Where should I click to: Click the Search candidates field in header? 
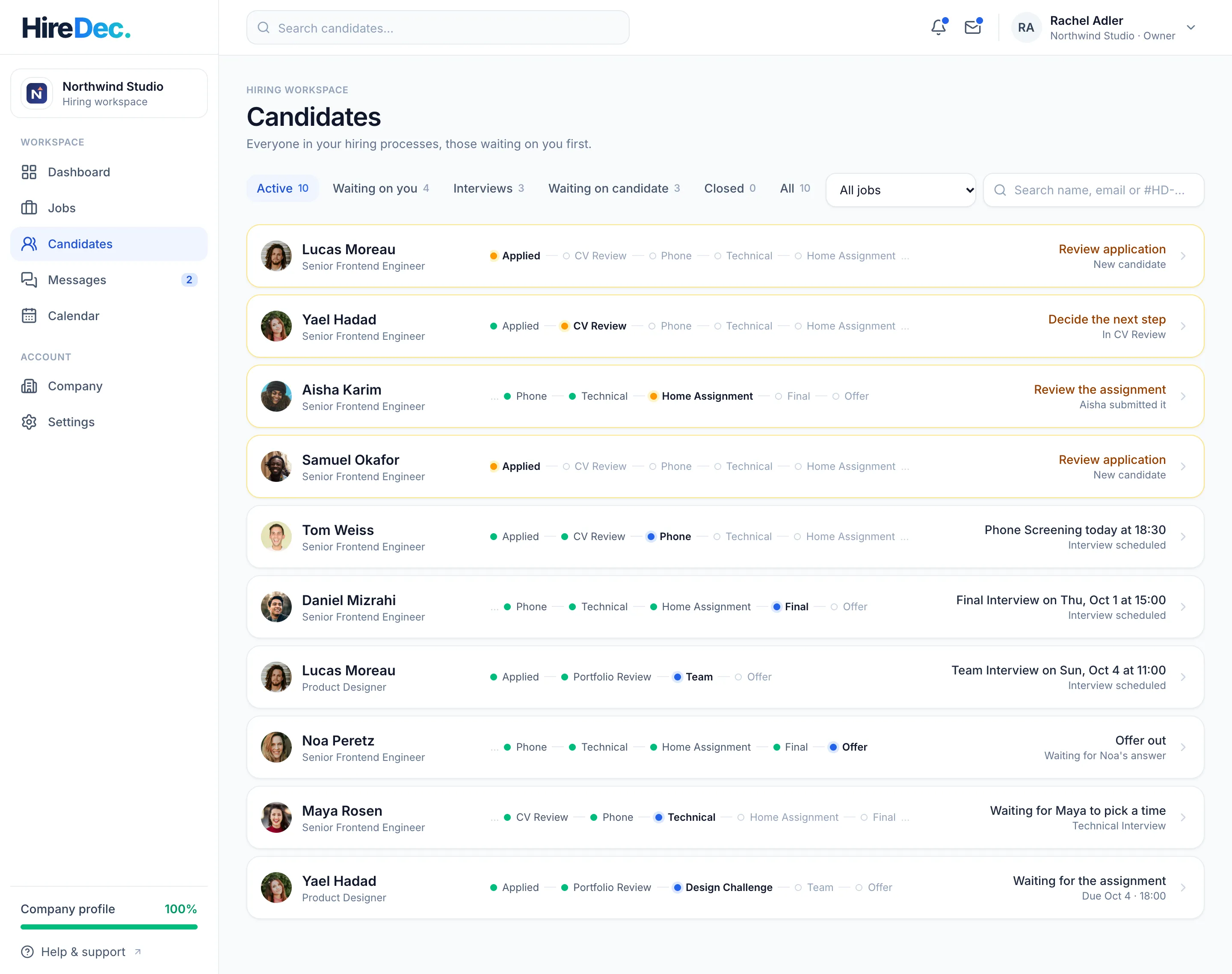click(438, 27)
